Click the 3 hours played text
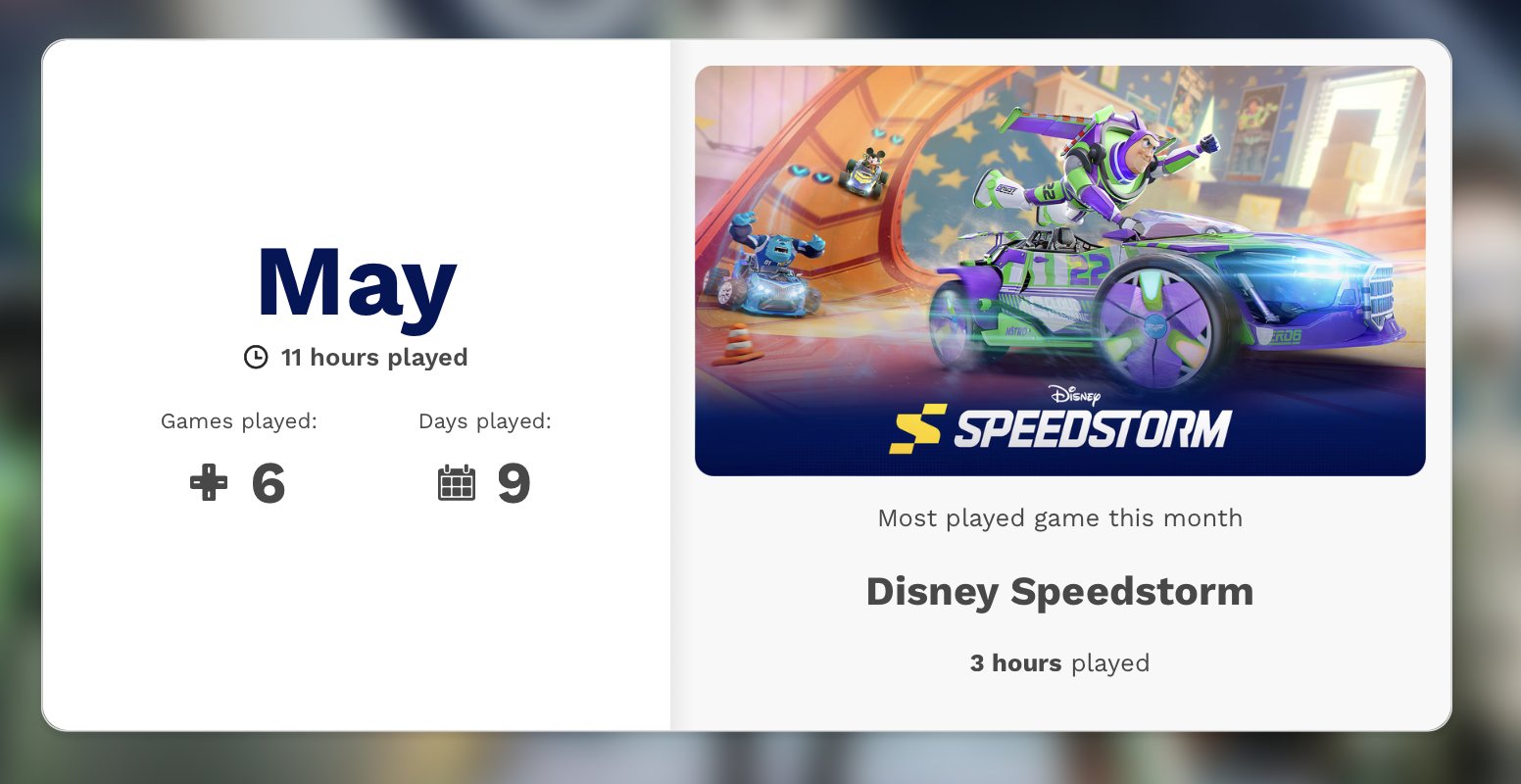This screenshot has height=784, width=1521. pyautogui.click(x=1060, y=663)
